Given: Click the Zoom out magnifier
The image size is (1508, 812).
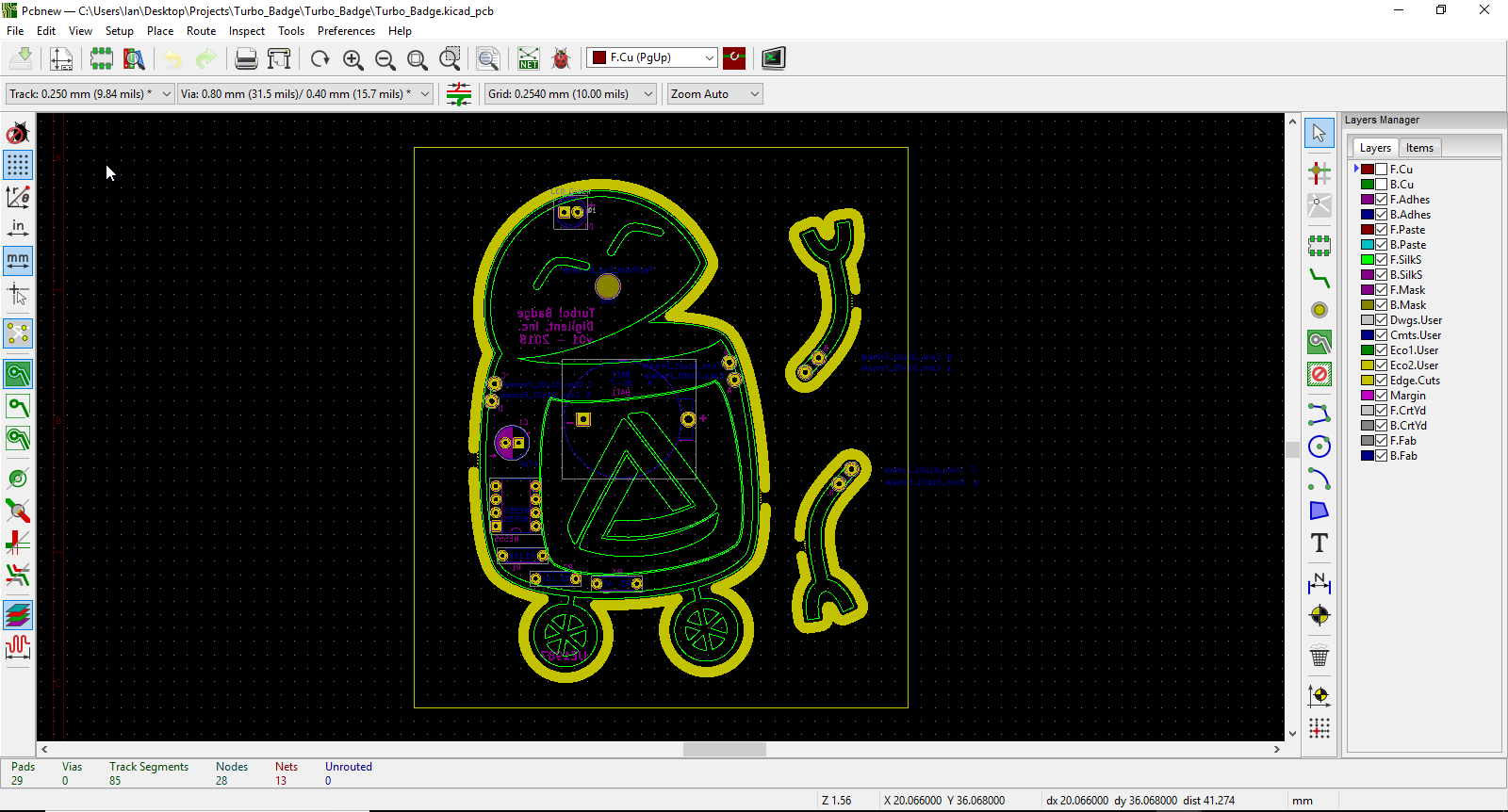Looking at the screenshot, I should point(385,58).
